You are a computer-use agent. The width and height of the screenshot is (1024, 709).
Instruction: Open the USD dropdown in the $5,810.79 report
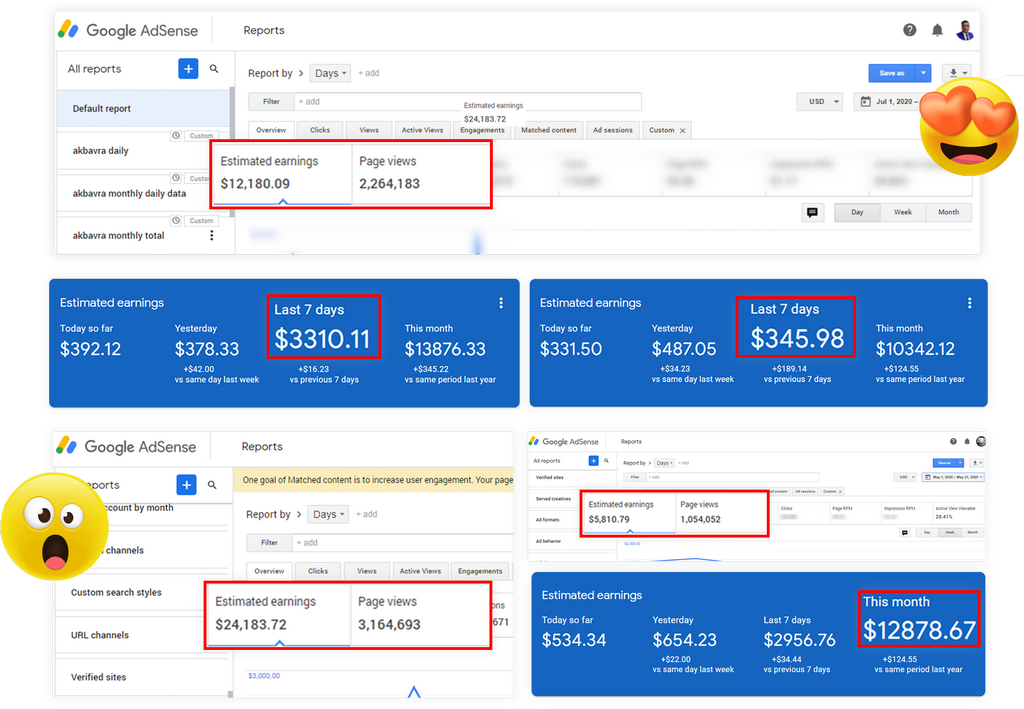coord(904,477)
